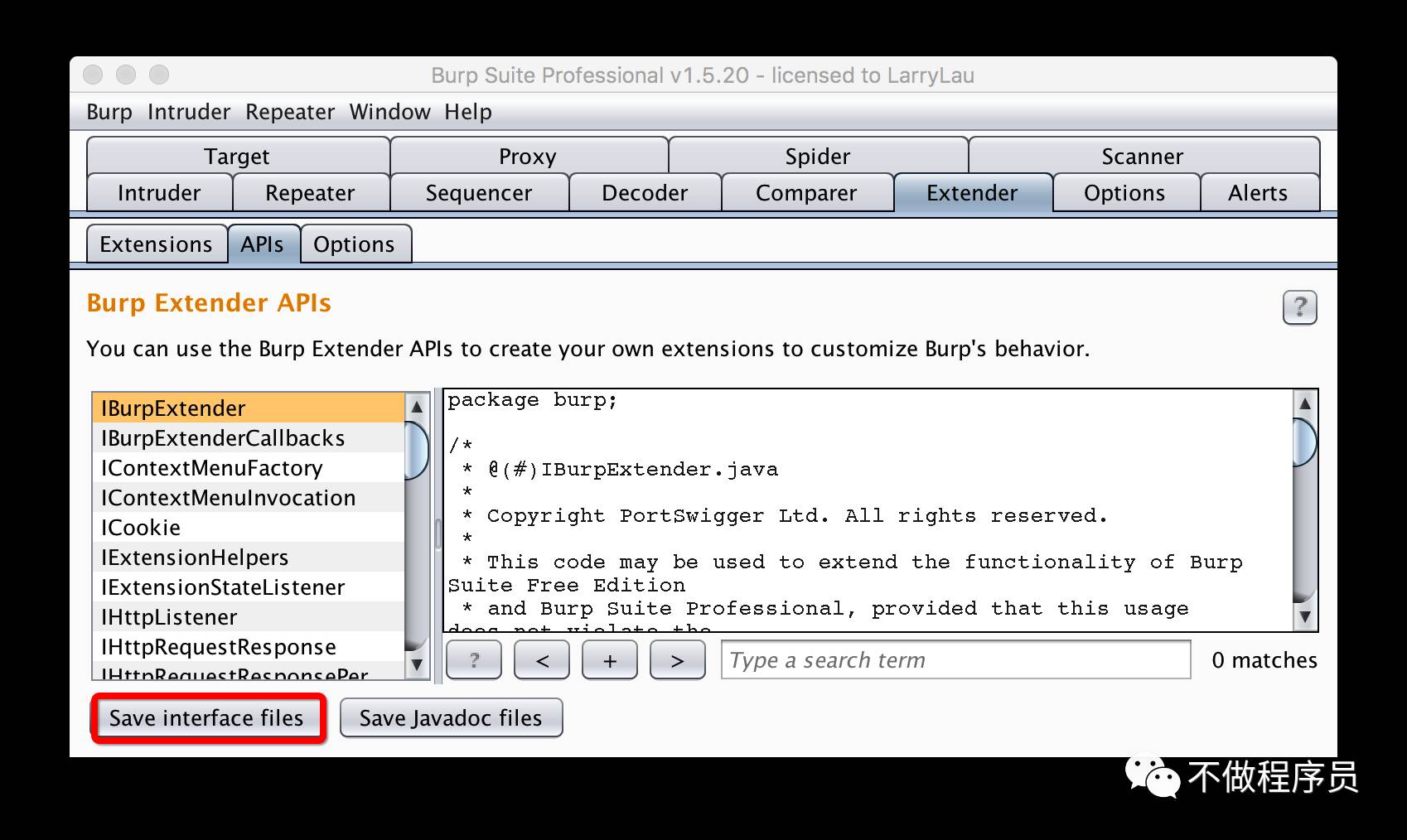Viewport: 1407px width, 840px height.
Task: Select IContextMenuInvocation in the list
Action: [x=249, y=498]
